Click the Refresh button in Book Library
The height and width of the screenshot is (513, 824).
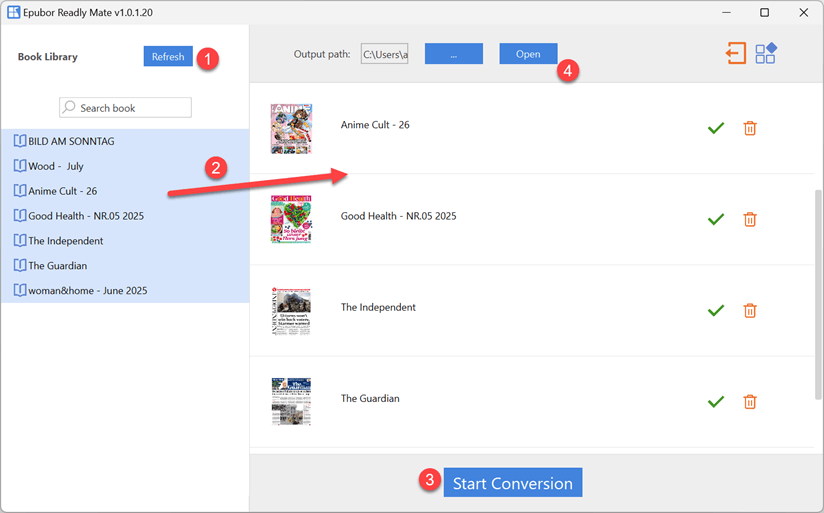click(168, 56)
